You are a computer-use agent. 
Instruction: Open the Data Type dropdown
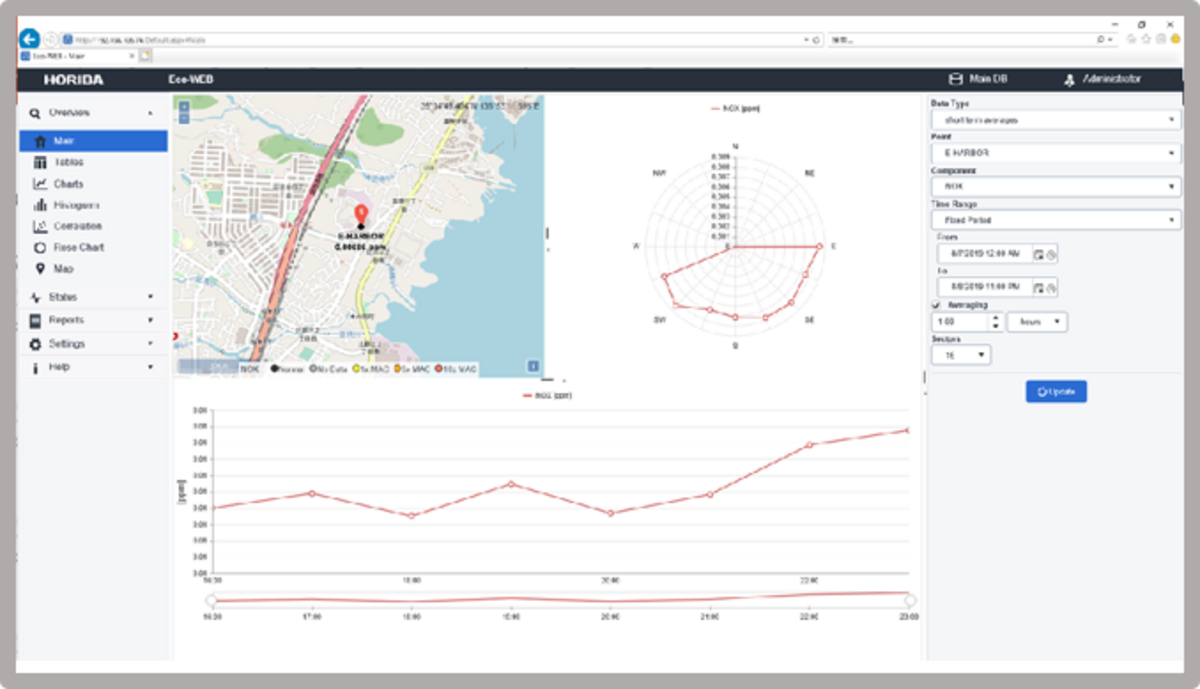[x=1055, y=119]
